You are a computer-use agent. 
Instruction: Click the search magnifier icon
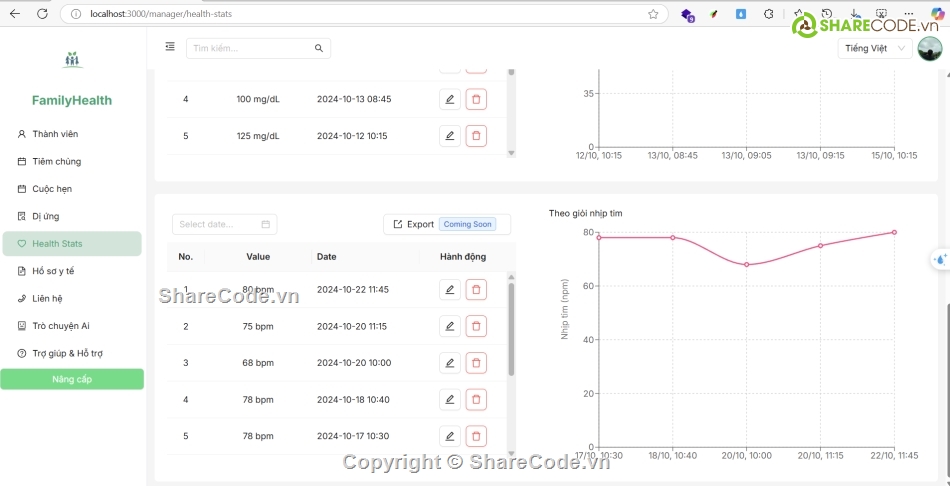[x=319, y=48]
